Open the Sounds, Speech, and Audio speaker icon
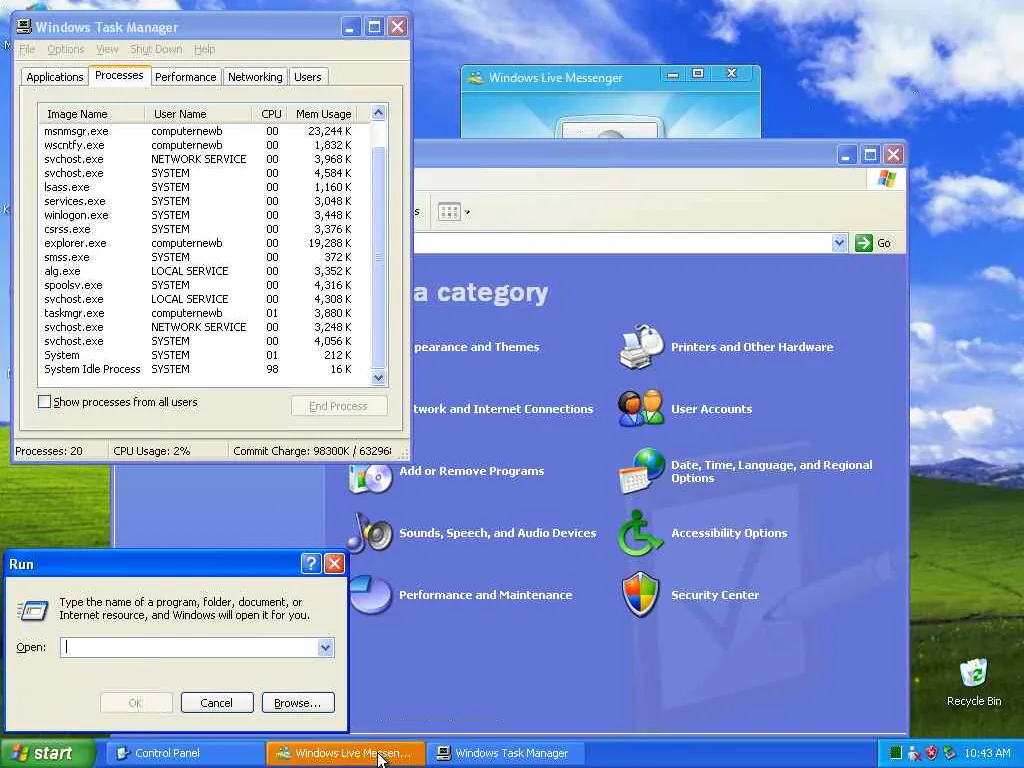Image resolution: width=1024 pixels, height=768 pixels. point(370,533)
